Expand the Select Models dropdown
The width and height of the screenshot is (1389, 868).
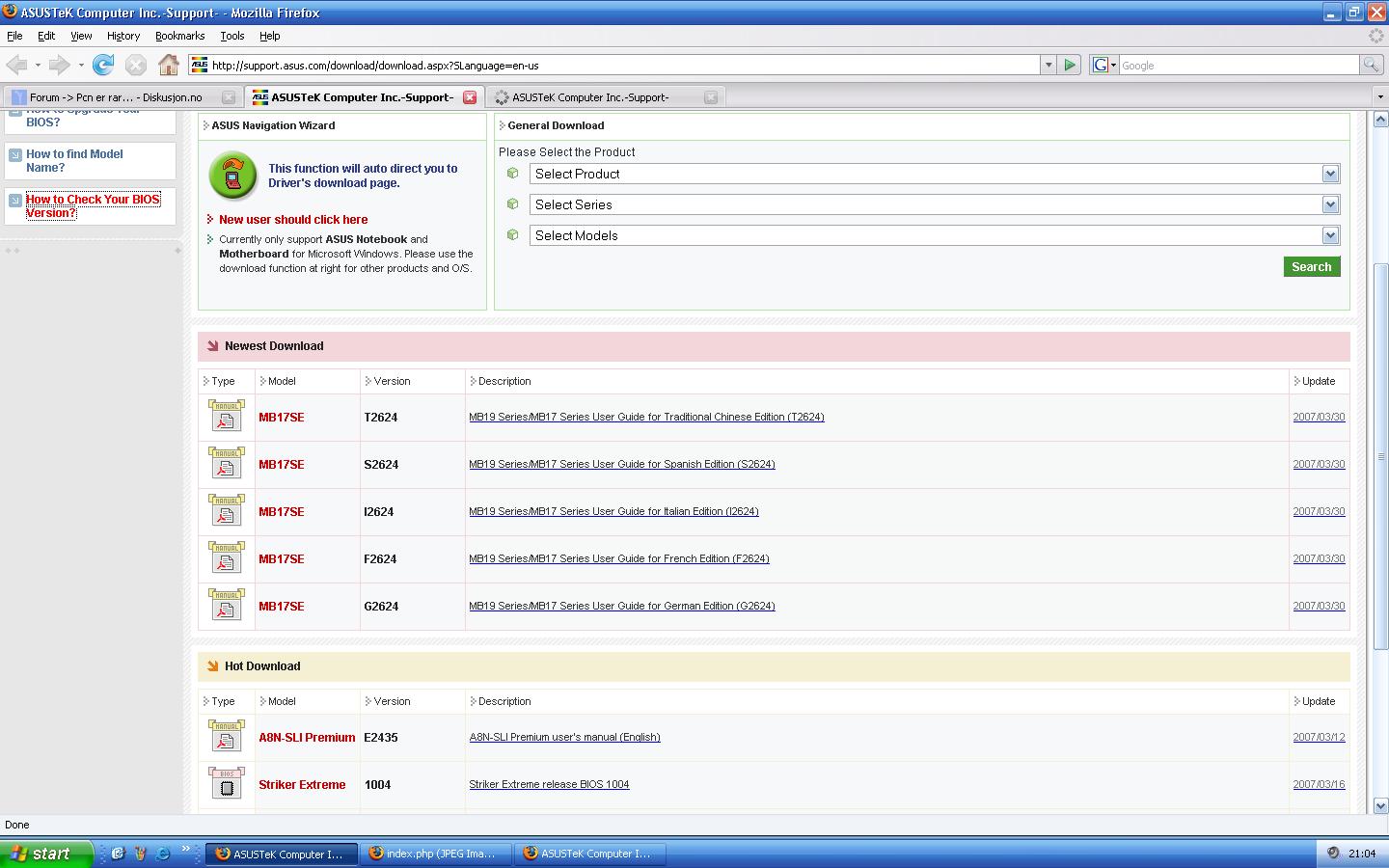(x=1331, y=235)
